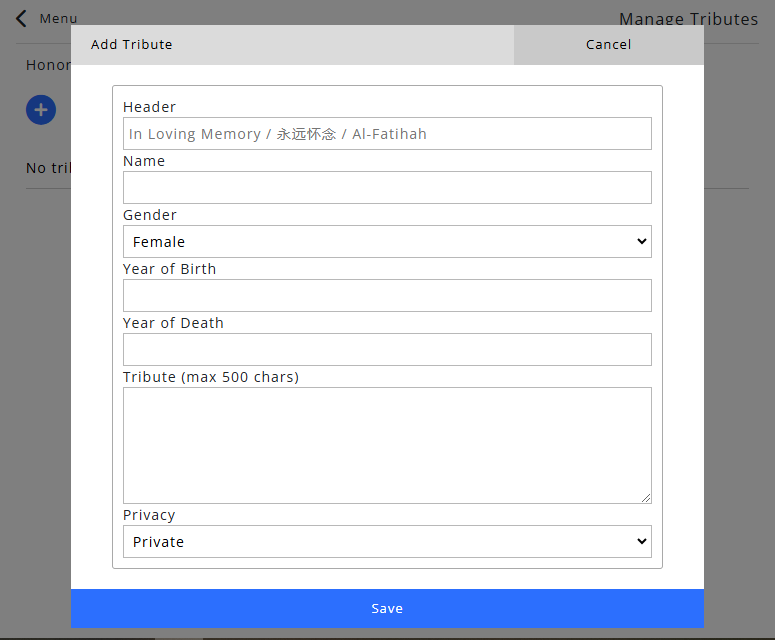The image size is (775, 640).
Task: Open the Gender select showing Female
Action: (386, 241)
